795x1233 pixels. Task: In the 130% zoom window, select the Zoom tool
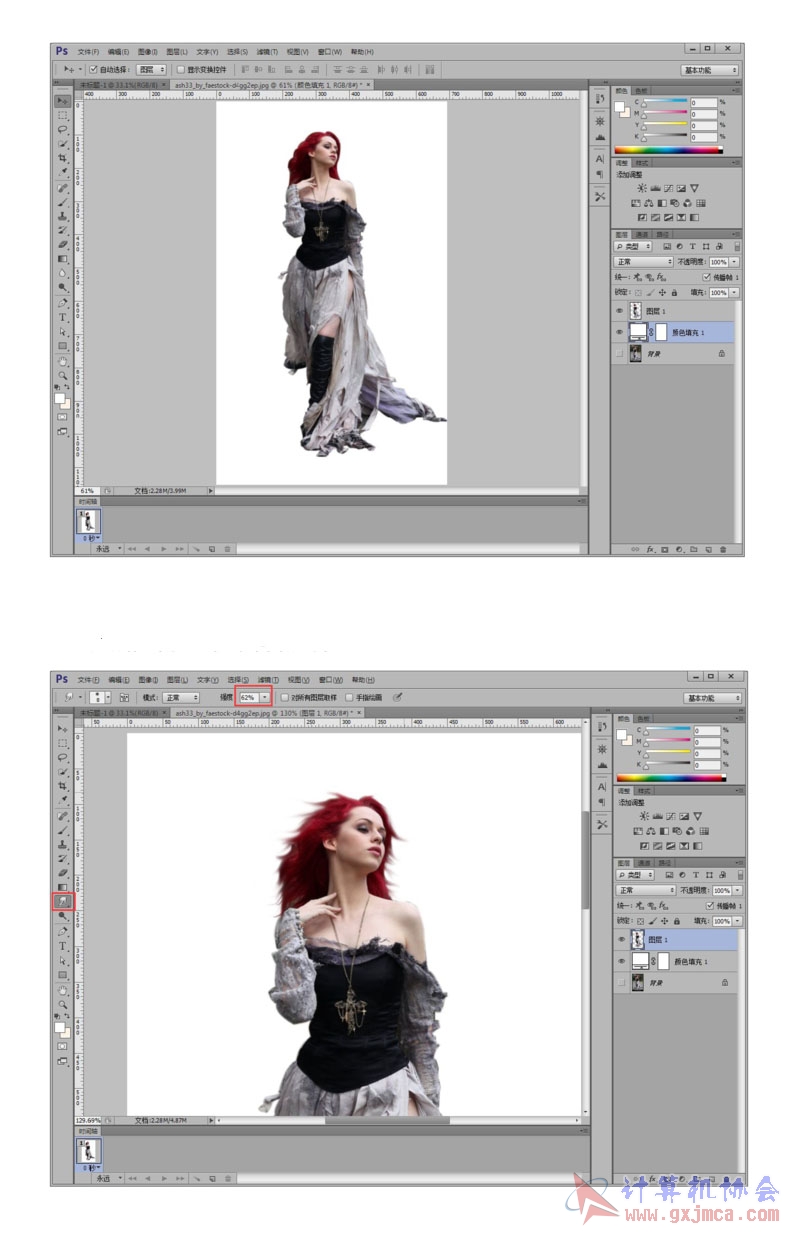62,1004
